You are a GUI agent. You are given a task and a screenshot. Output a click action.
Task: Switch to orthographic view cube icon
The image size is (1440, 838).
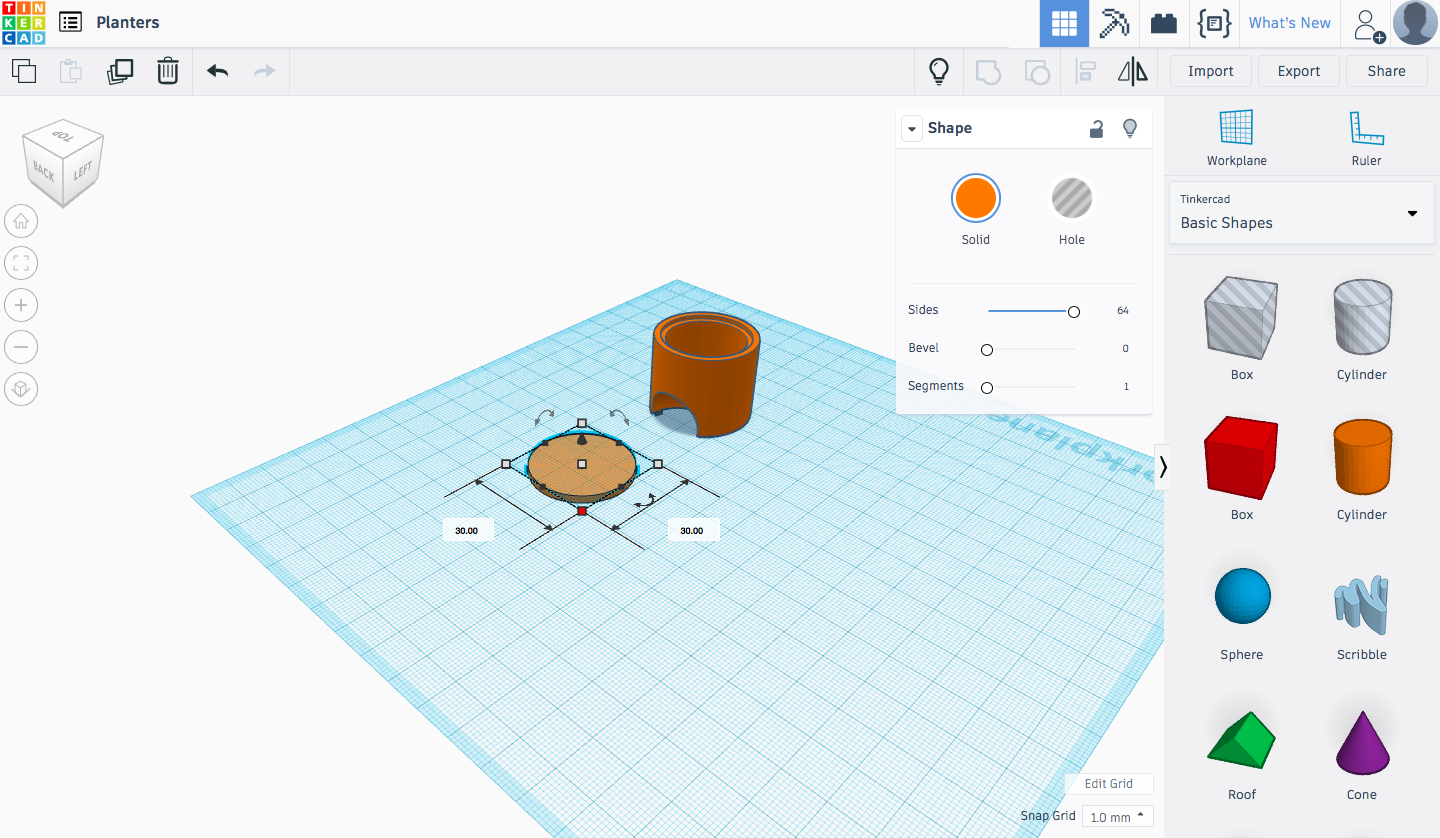[21, 389]
